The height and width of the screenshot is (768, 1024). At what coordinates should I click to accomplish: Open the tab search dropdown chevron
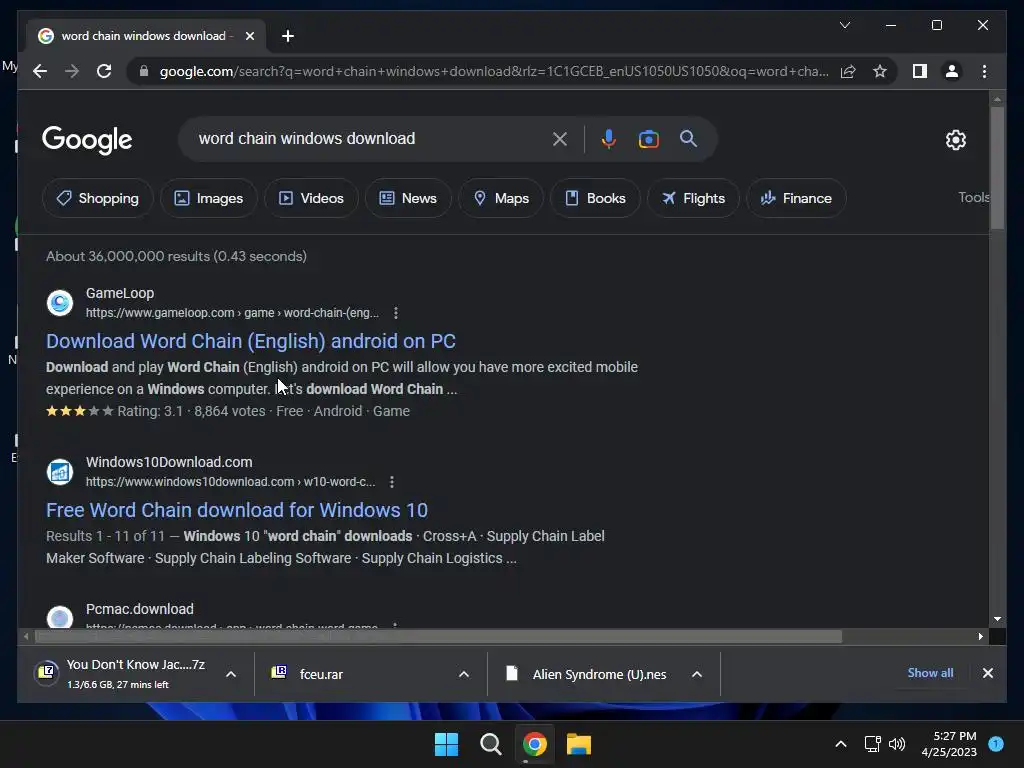coord(844,25)
